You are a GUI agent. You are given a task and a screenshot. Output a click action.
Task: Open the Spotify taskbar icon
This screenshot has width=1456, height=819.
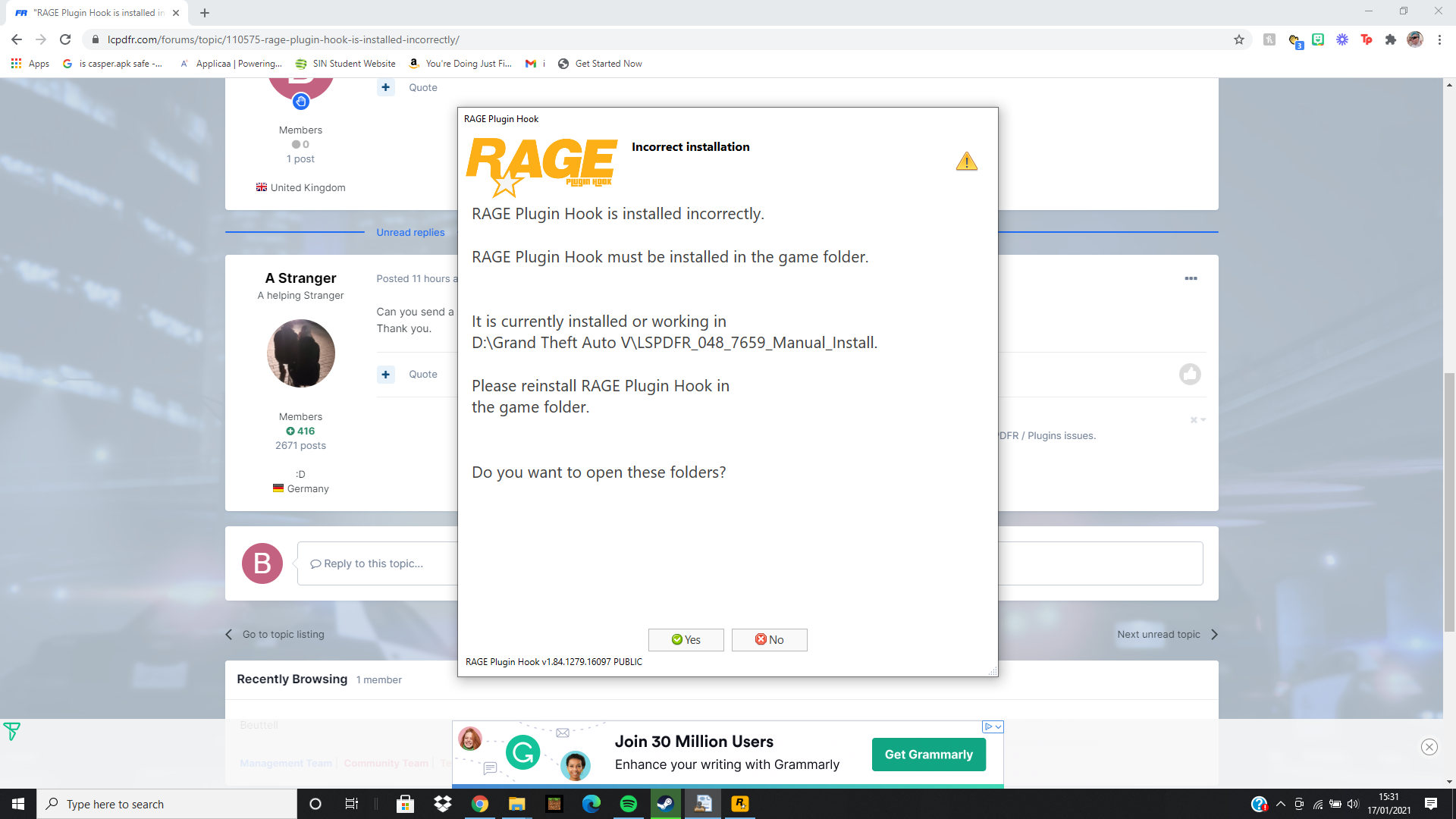tap(628, 804)
